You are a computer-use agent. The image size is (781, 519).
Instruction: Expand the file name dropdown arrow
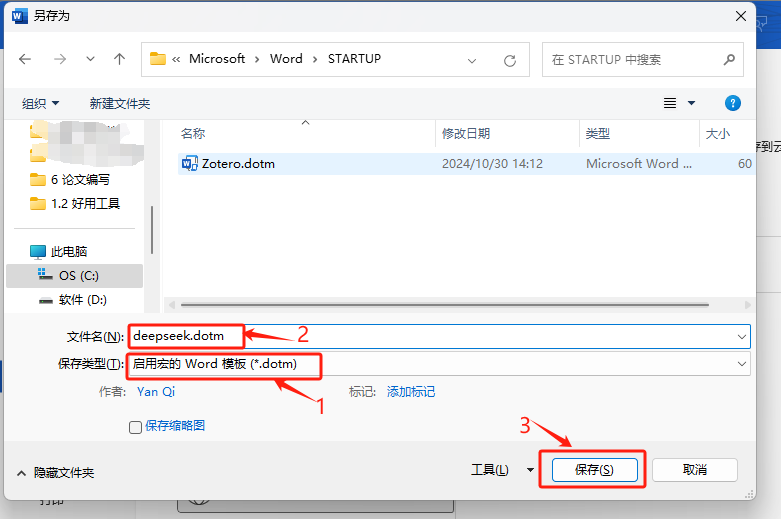[742, 337]
